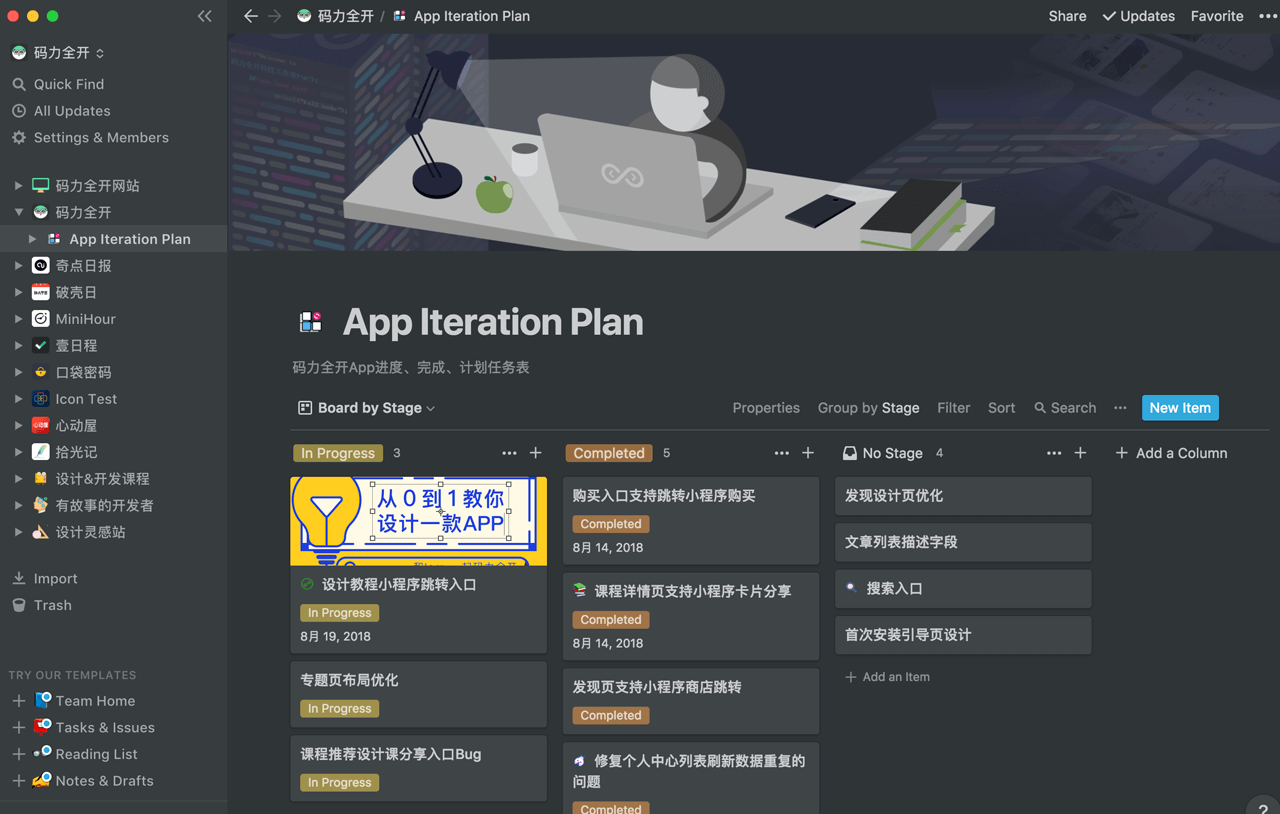
Task: Expand the MiniHour sidebar page
Action: [x=18, y=319]
